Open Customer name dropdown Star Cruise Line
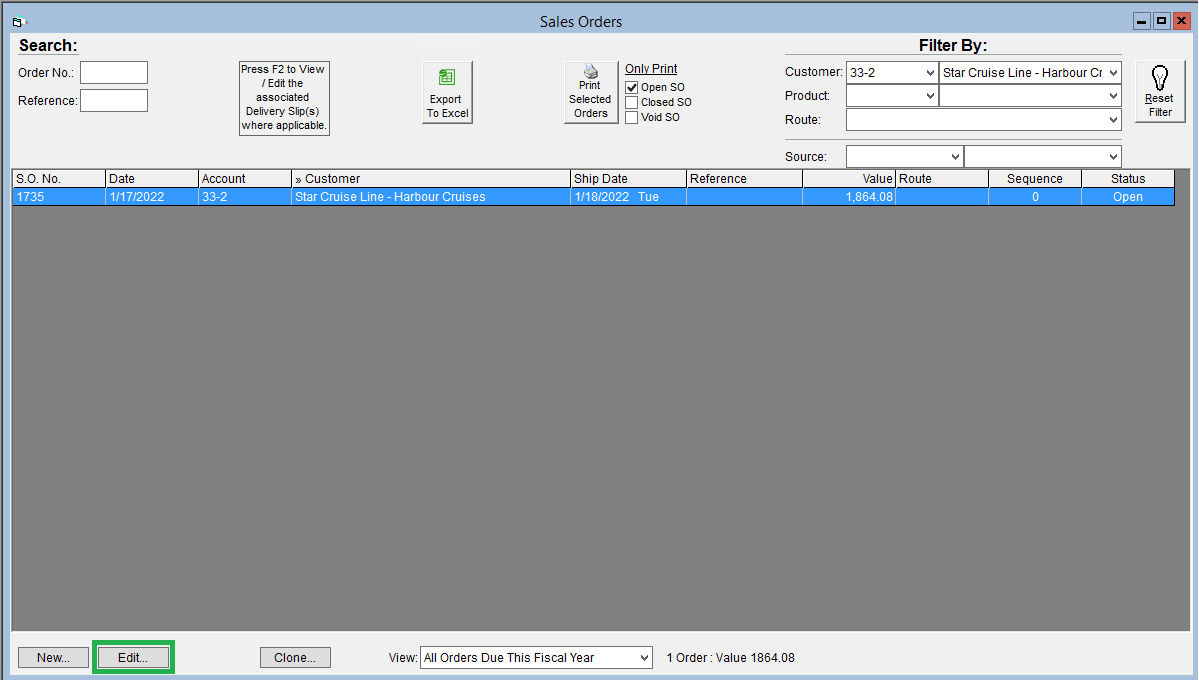Viewport: 1199px width, 680px height. [x=1113, y=73]
